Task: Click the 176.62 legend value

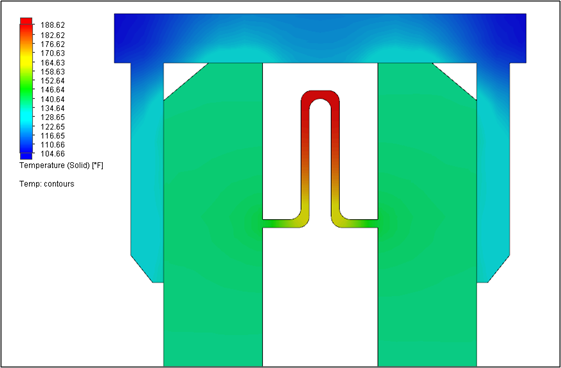Action: [x=53, y=44]
